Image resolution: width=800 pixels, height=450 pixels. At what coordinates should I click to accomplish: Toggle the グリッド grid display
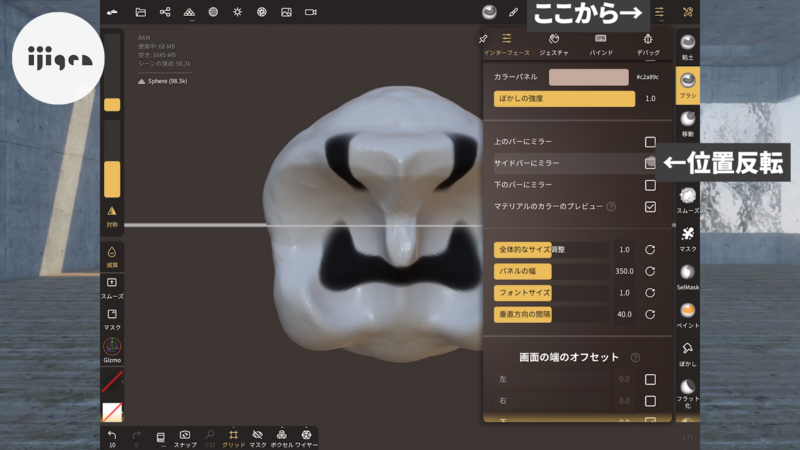click(233, 438)
